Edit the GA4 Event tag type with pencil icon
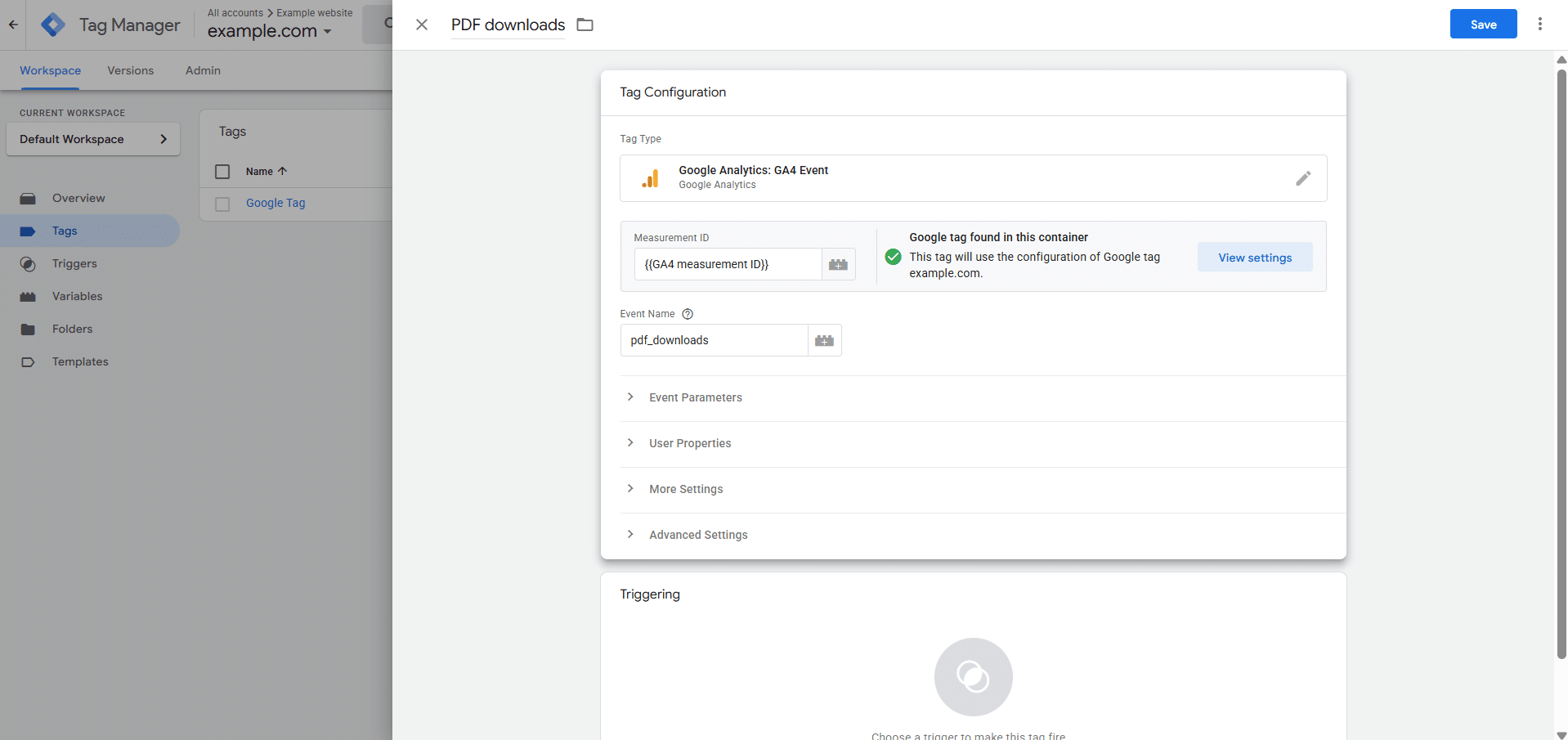Viewport: 1568px width, 740px height. (x=1303, y=178)
